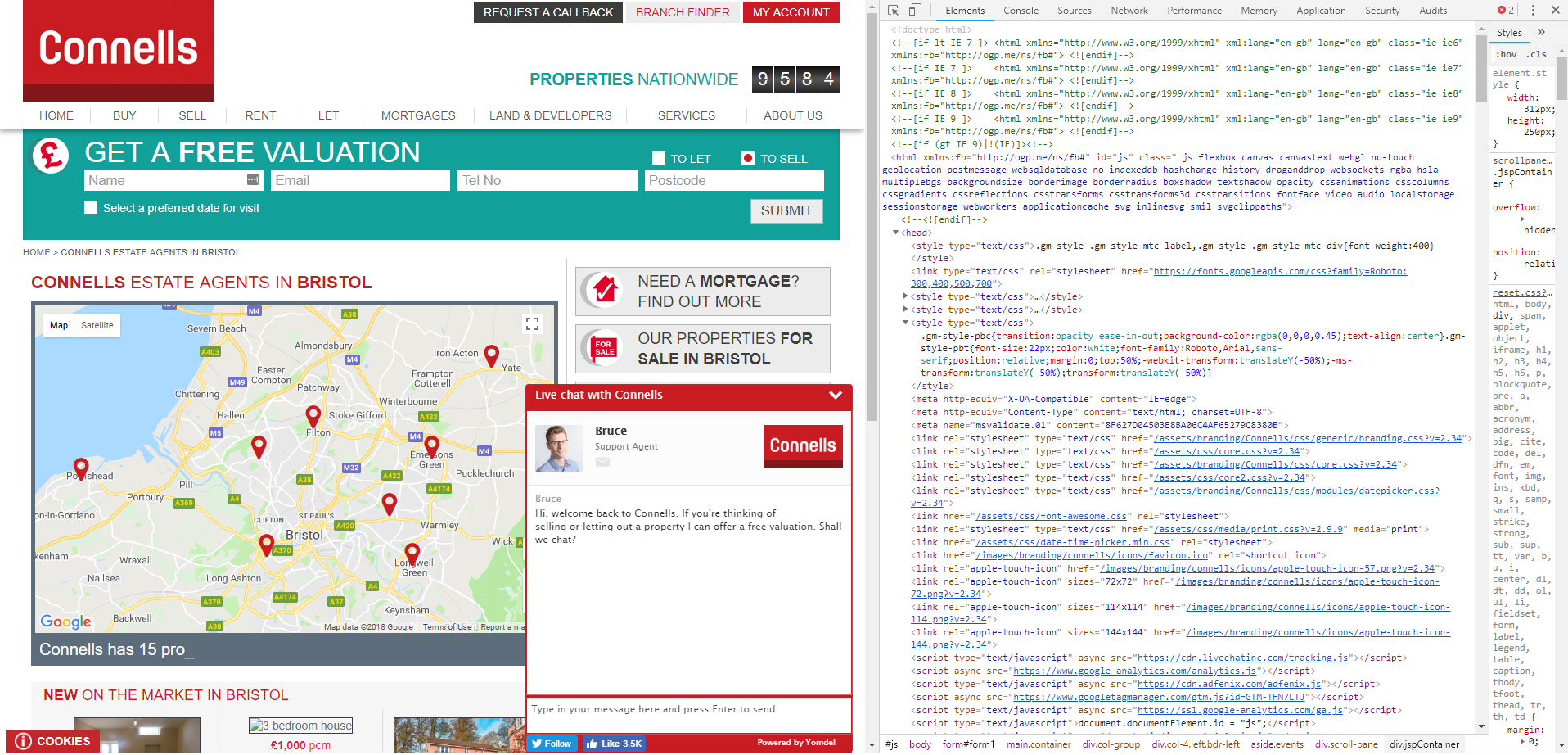Open the Performance tab

(1194, 11)
